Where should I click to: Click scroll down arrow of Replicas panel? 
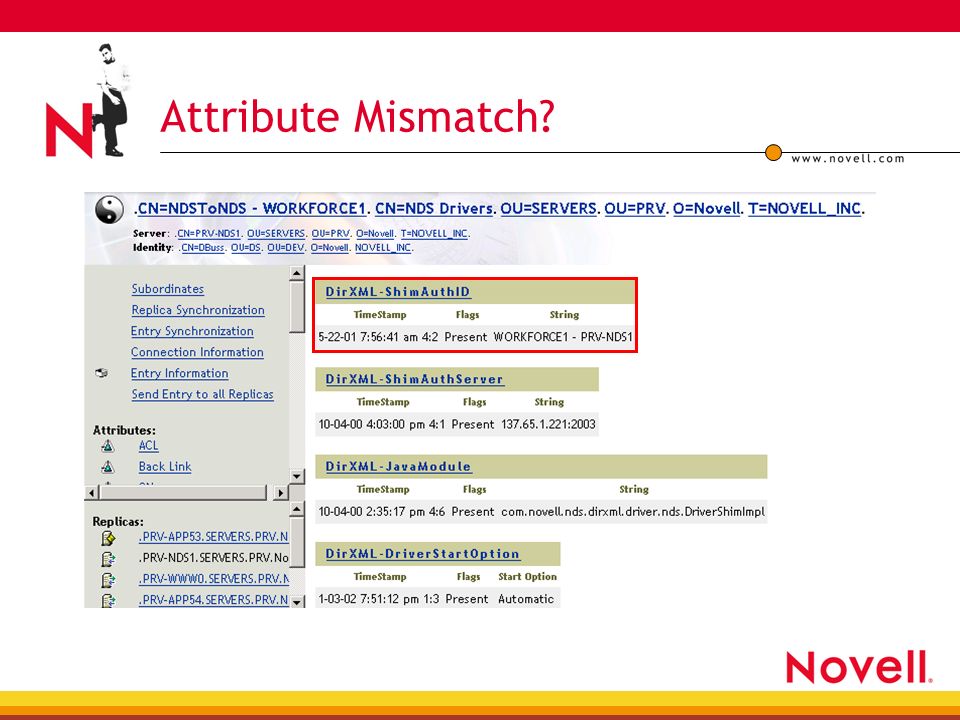297,601
